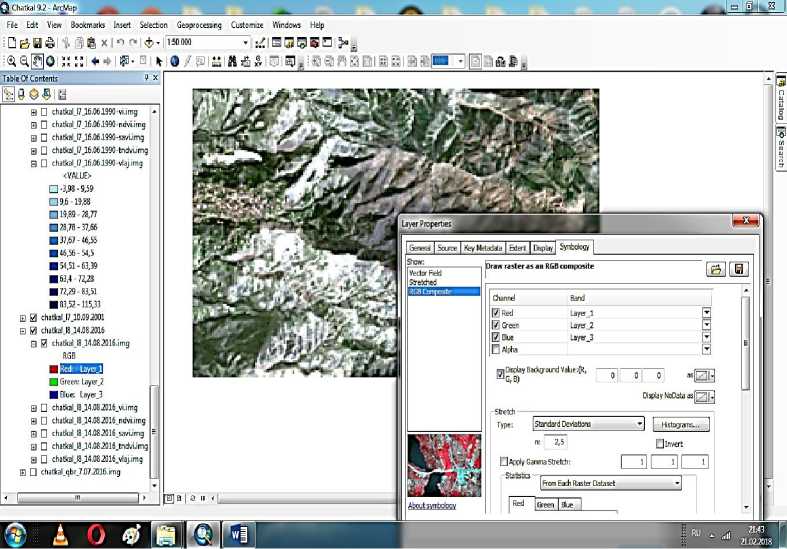The height and width of the screenshot is (549, 787).
Task: Click the Full Extent globe icon
Action: tap(51, 61)
